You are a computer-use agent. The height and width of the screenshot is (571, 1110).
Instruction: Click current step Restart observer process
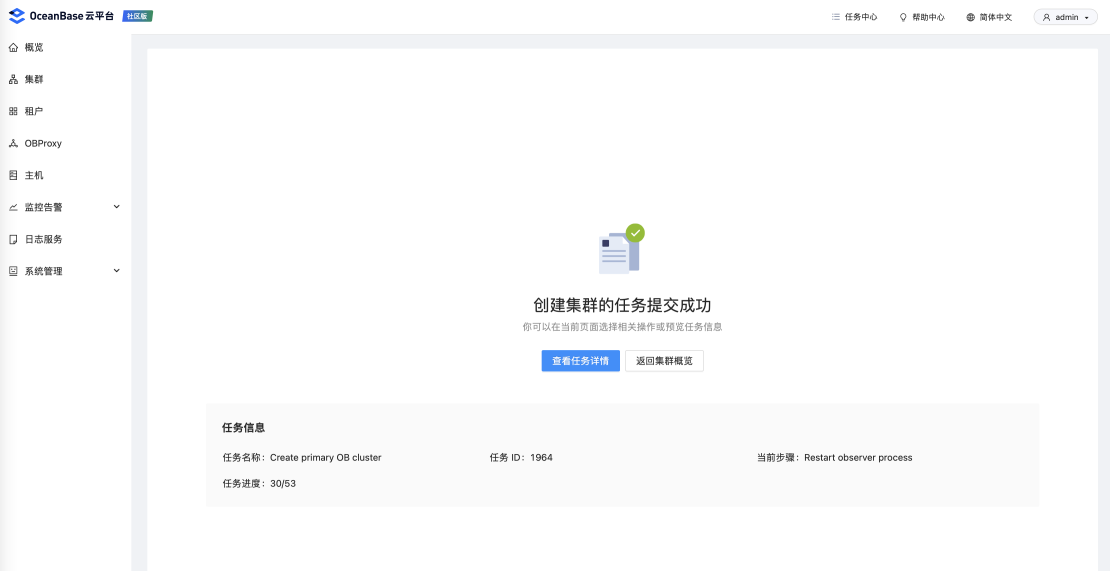tap(858, 458)
